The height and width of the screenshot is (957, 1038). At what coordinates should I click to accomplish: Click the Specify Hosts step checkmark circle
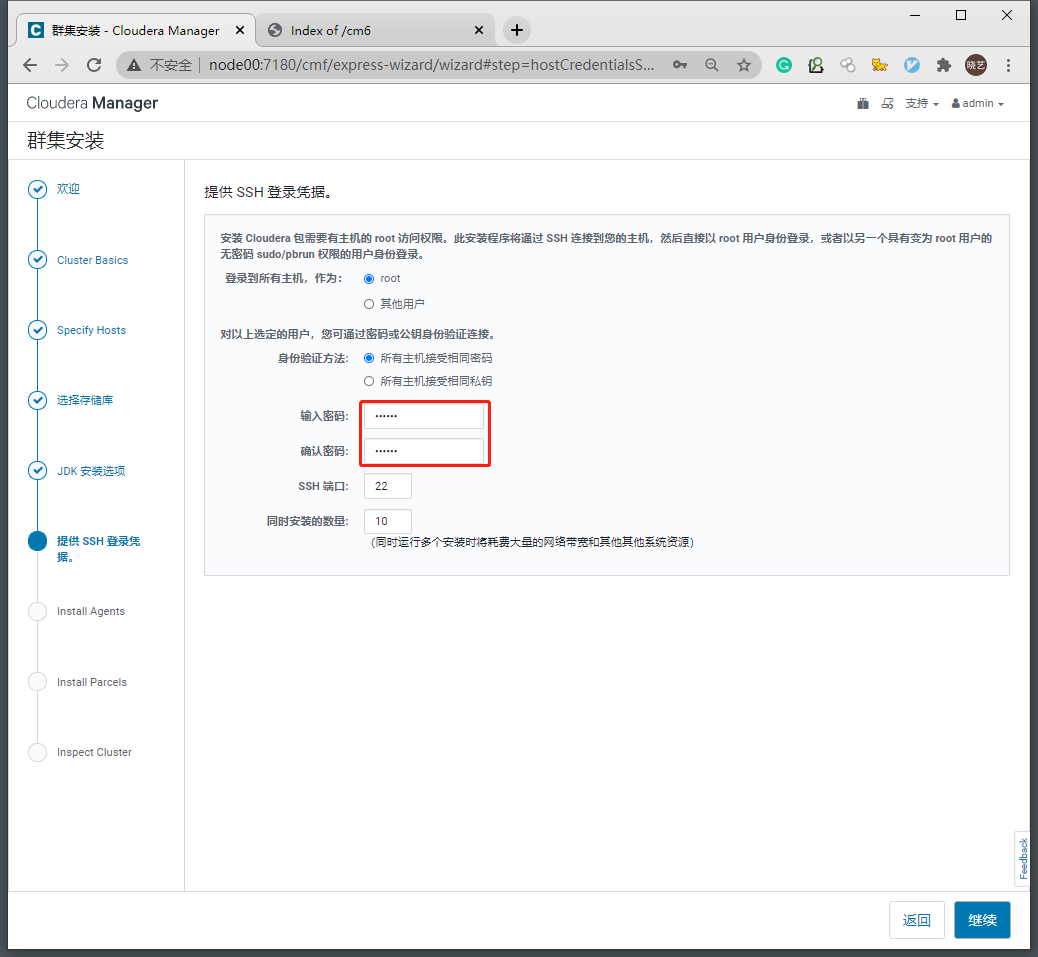point(38,330)
